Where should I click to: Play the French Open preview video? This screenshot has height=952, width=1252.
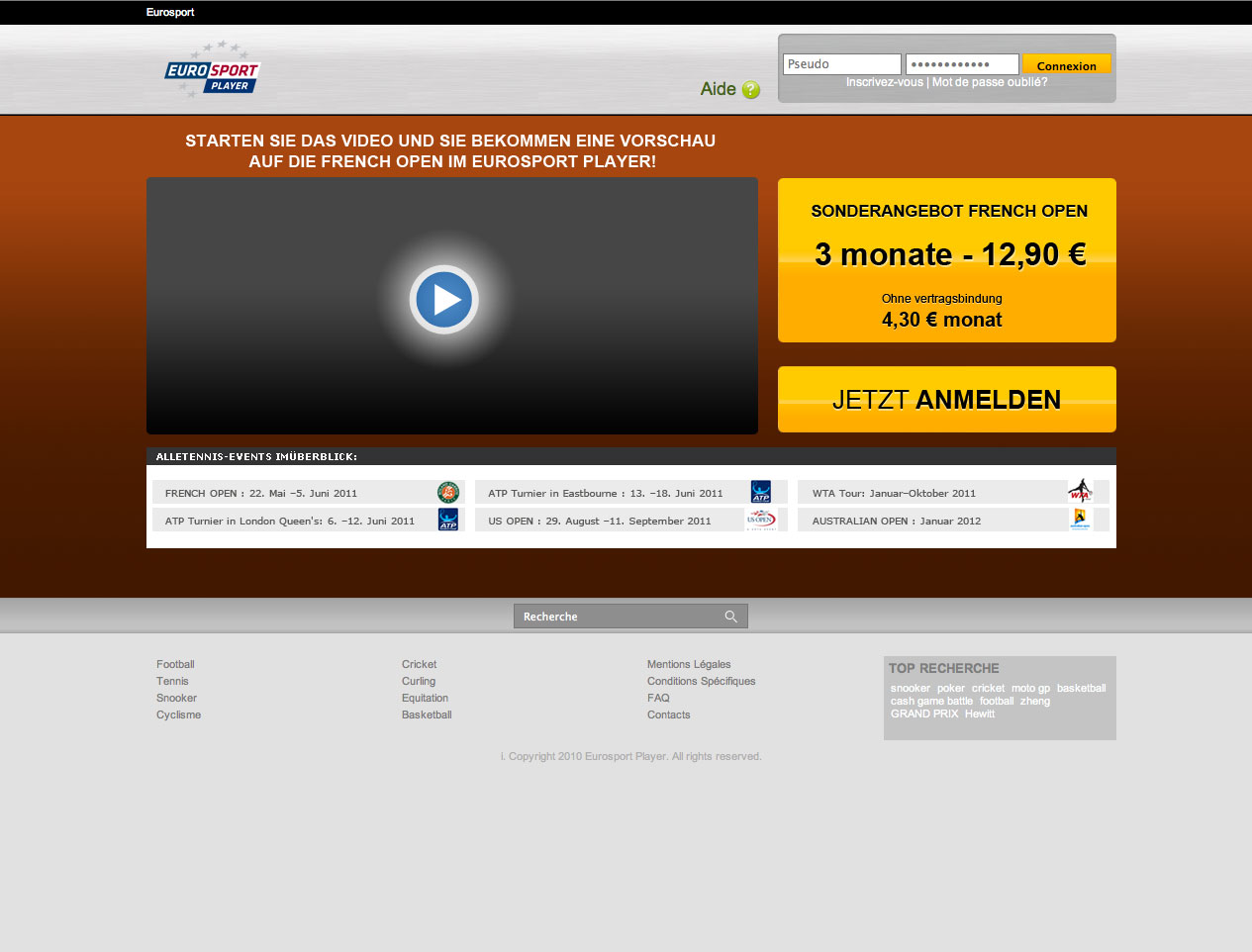pyautogui.click(x=444, y=299)
